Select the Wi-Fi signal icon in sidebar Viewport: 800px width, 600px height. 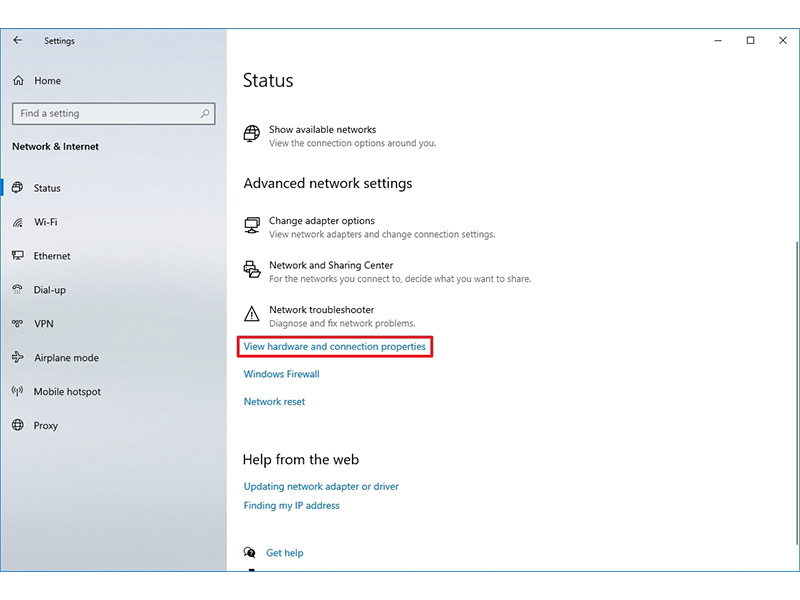click(18, 222)
